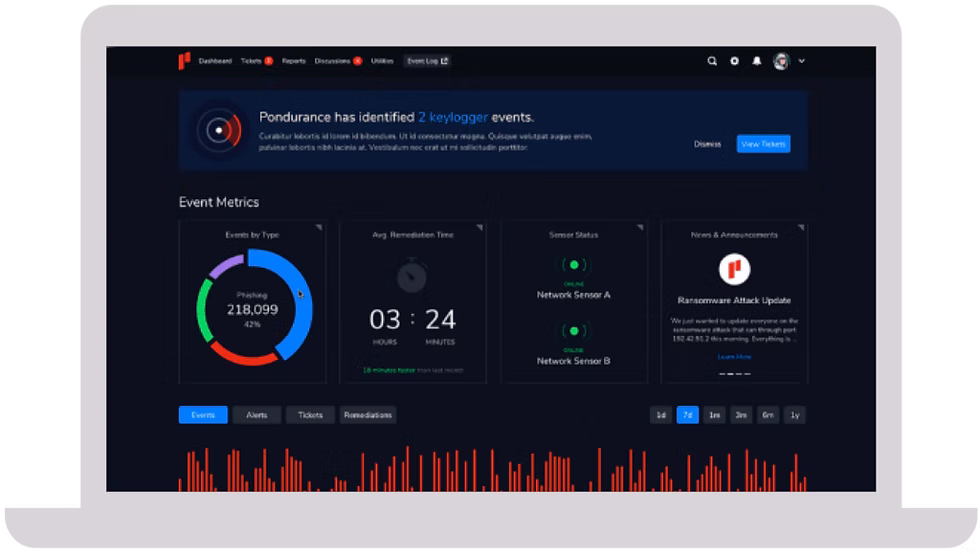Expand the user account dropdown chevron
980x554 pixels.
click(802, 61)
